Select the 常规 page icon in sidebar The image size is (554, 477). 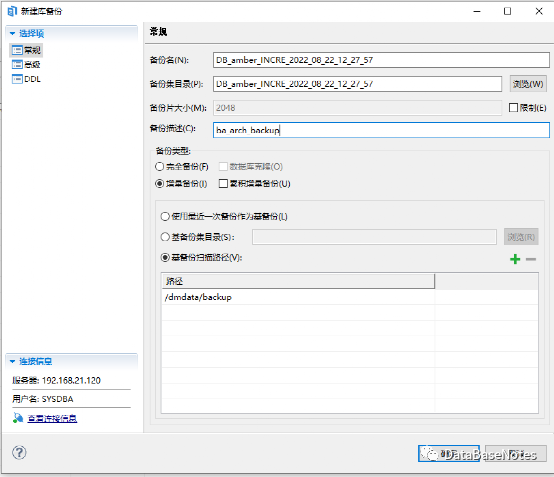click(17, 50)
